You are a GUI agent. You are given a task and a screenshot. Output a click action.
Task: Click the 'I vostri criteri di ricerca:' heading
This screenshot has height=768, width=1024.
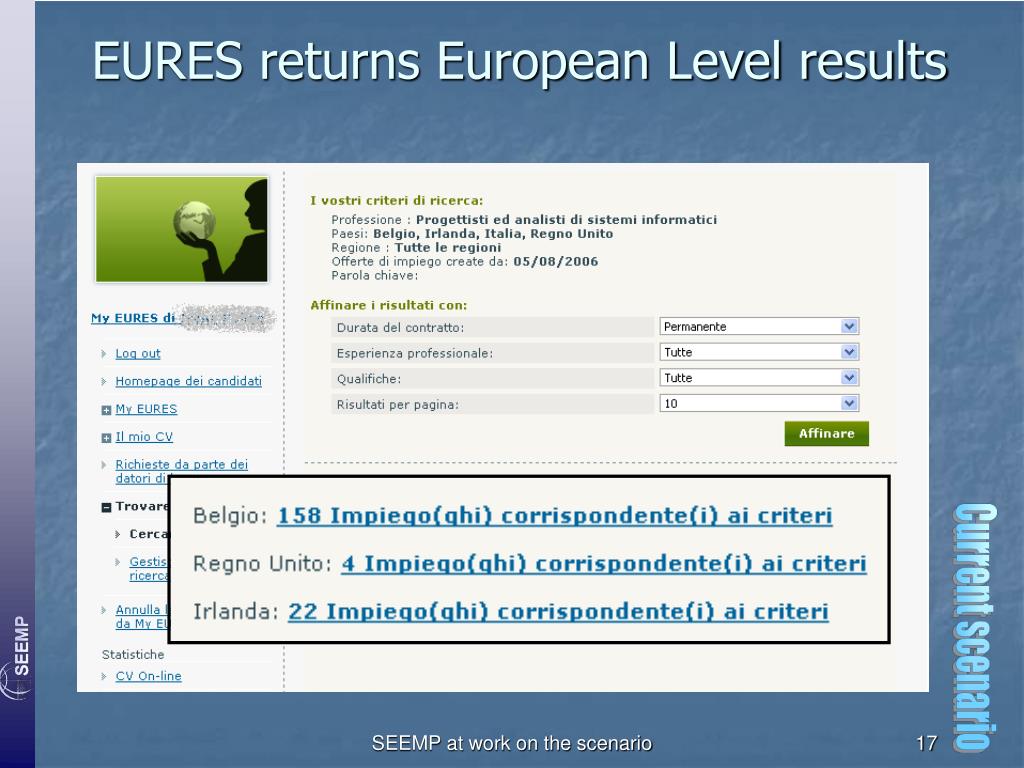click(x=396, y=200)
